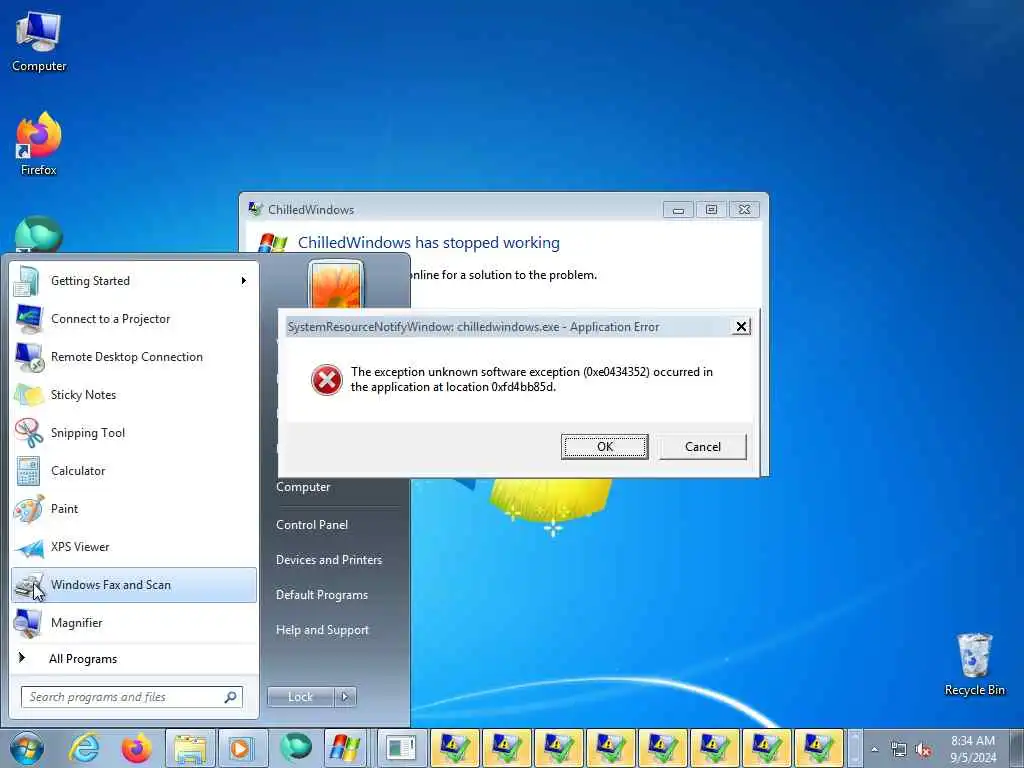This screenshot has height=768, width=1024.
Task: Open Windows Explorer folder on taskbar
Action: (190, 748)
